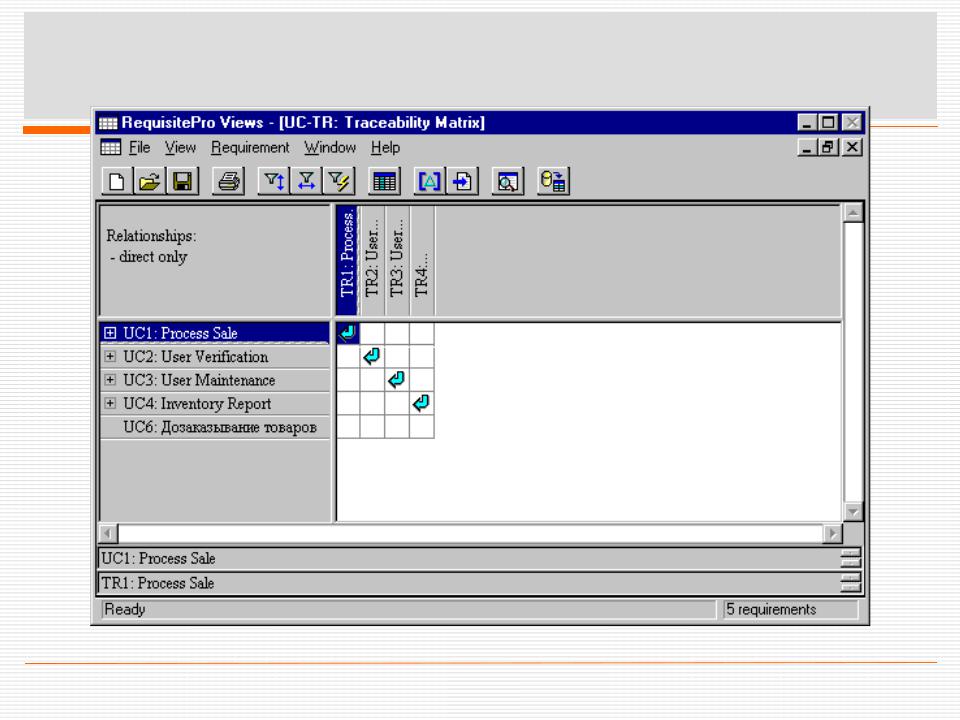
Task: Click the horizontal scrollbar left arrow
Action: click(108, 534)
